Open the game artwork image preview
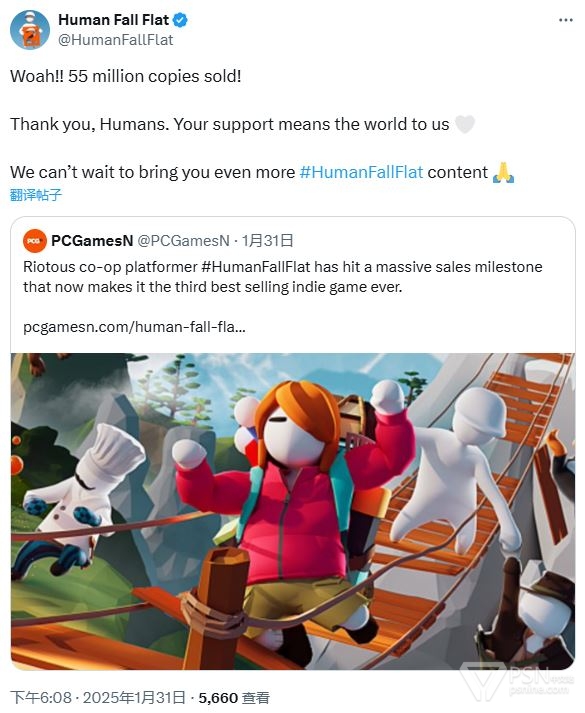This screenshot has height=713, width=585. coord(293,511)
